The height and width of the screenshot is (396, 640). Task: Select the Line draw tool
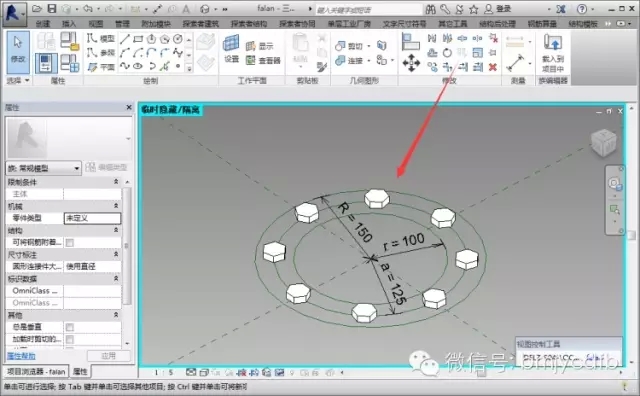pos(125,39)
